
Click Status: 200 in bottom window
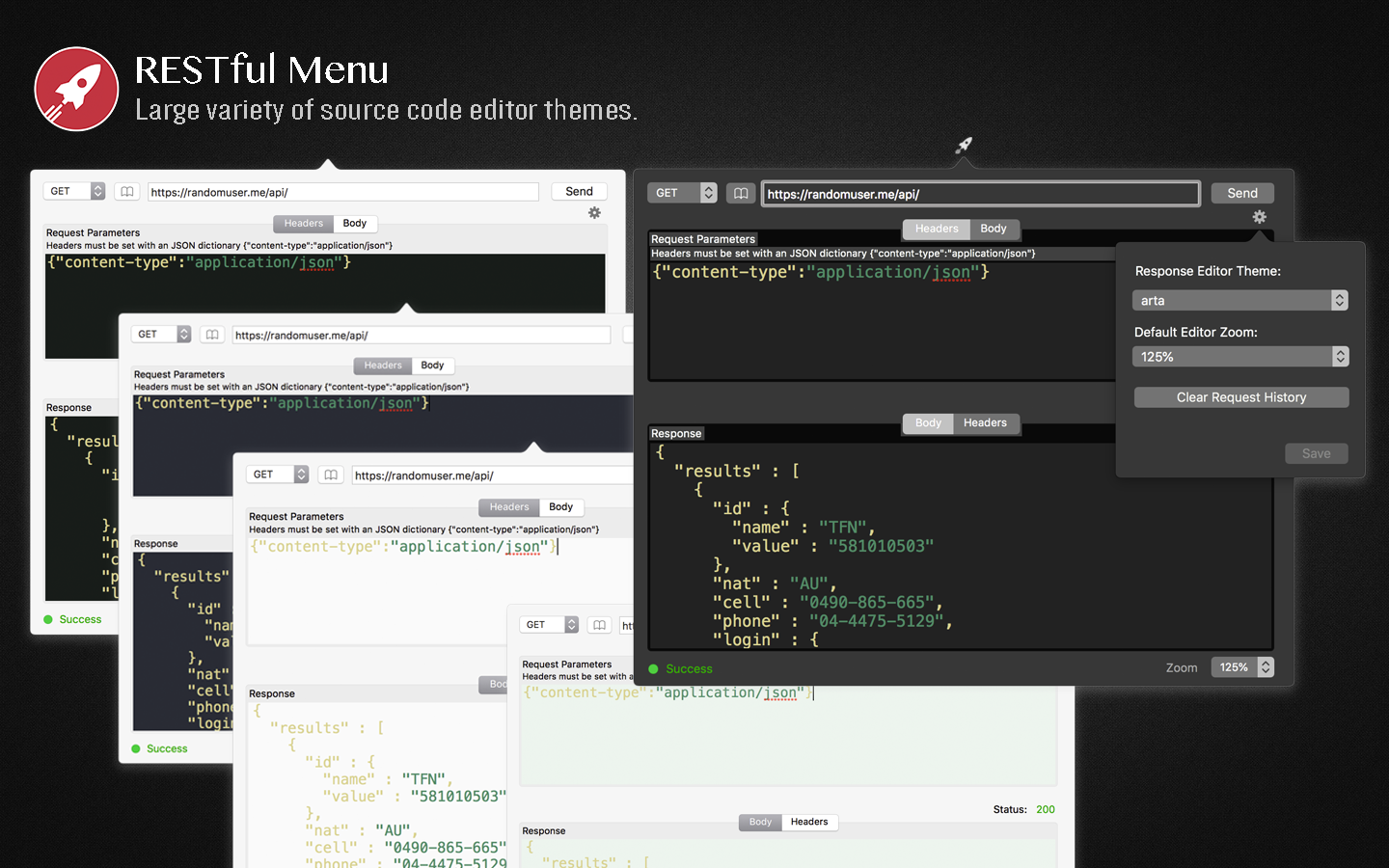tap(1023, 810)
